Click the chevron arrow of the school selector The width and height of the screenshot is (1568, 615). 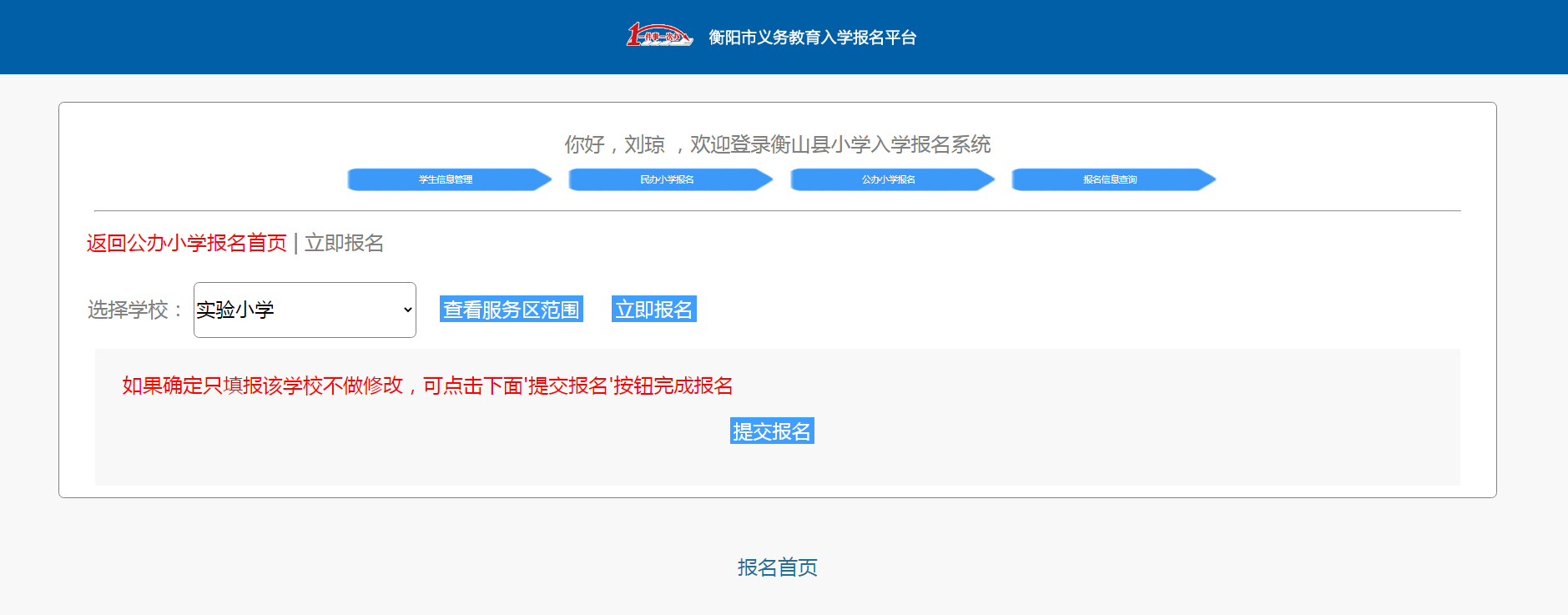[x=407, y=310]
